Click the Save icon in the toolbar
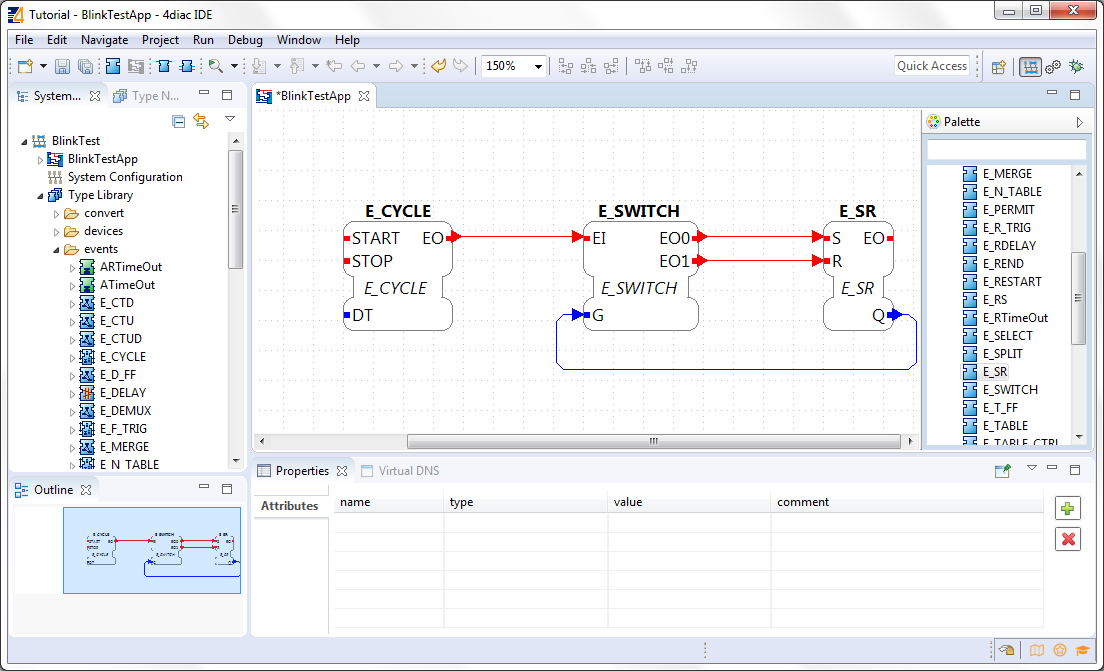The width and height of the screenshot is (1104, 671). click(62, 67)
